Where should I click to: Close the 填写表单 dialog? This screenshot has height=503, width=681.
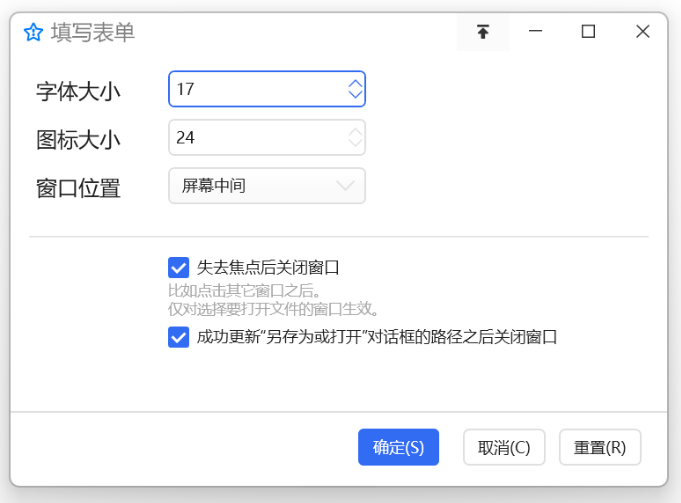click(643, 31)
